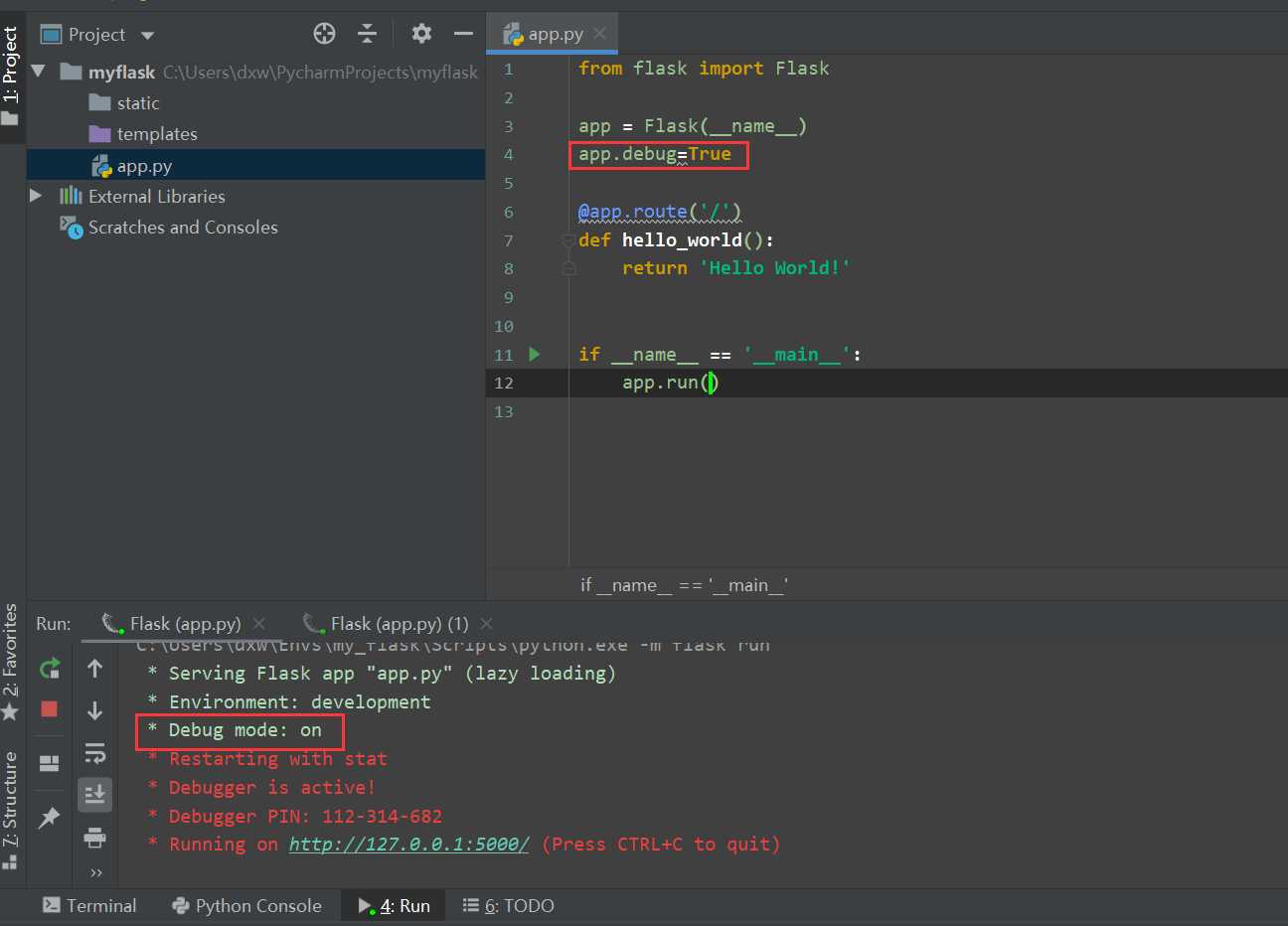Viewport: 1288px width, 926px height.
Task: Collapse the myflask project root
Action: point(39,72)
